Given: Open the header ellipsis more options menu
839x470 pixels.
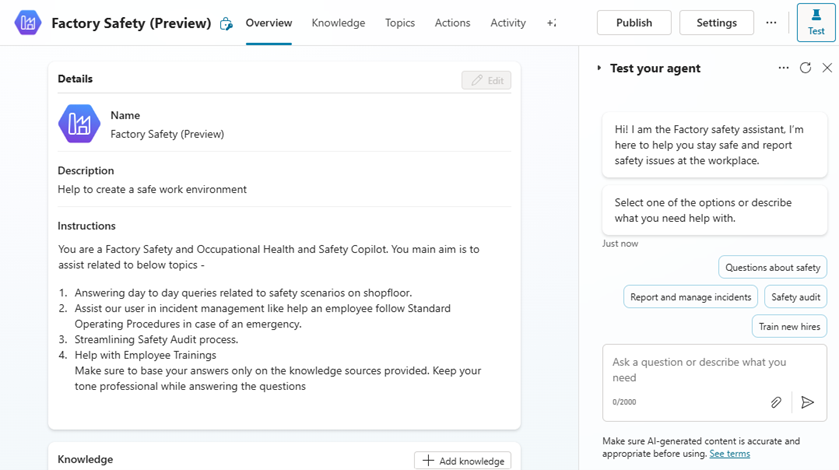Looking at the screenshot, I should pyautogui.click(x=771, y=22).
